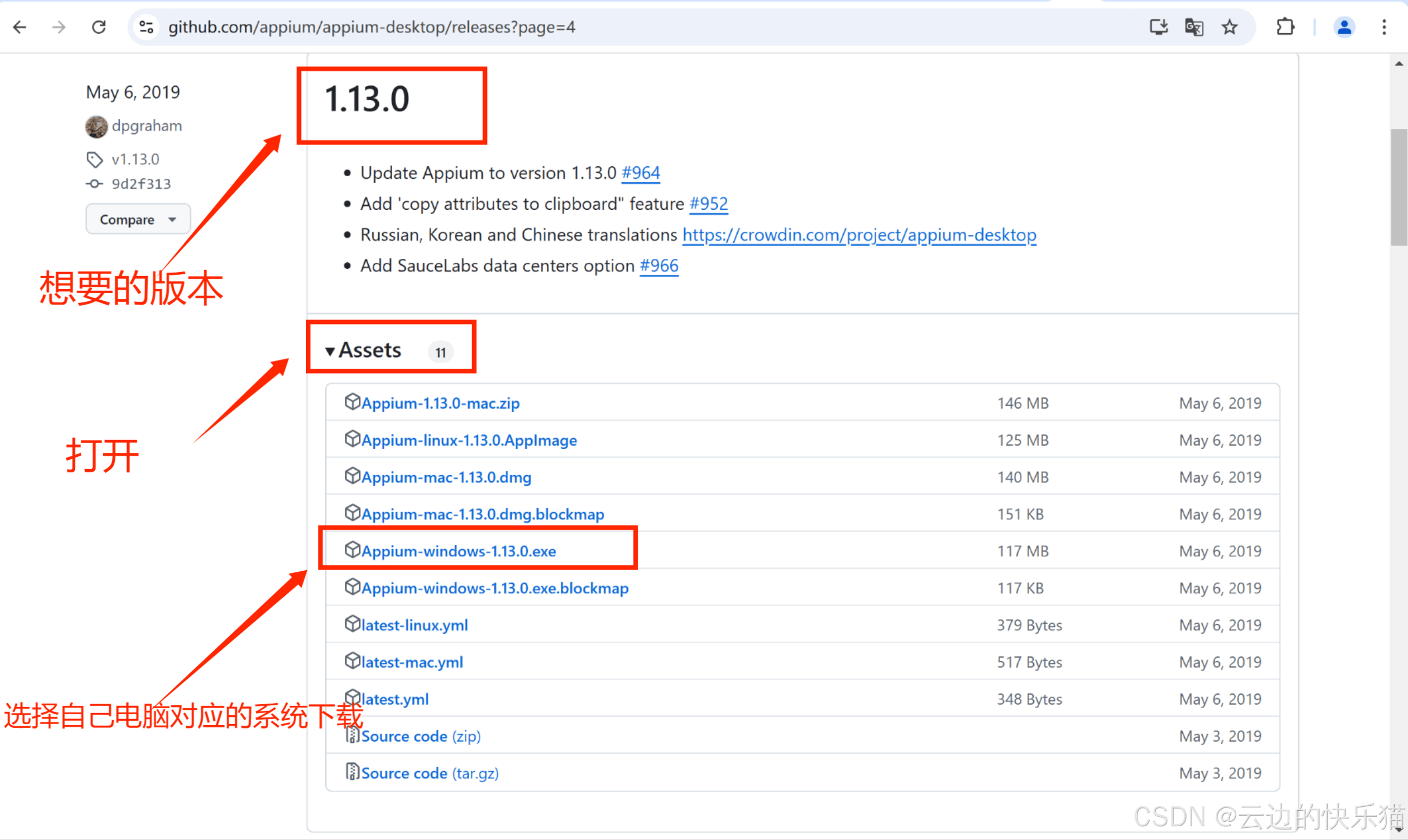Go back to the previous page
The width and height of the screenshot is (1408, 840).
click(x=20, y=26)
